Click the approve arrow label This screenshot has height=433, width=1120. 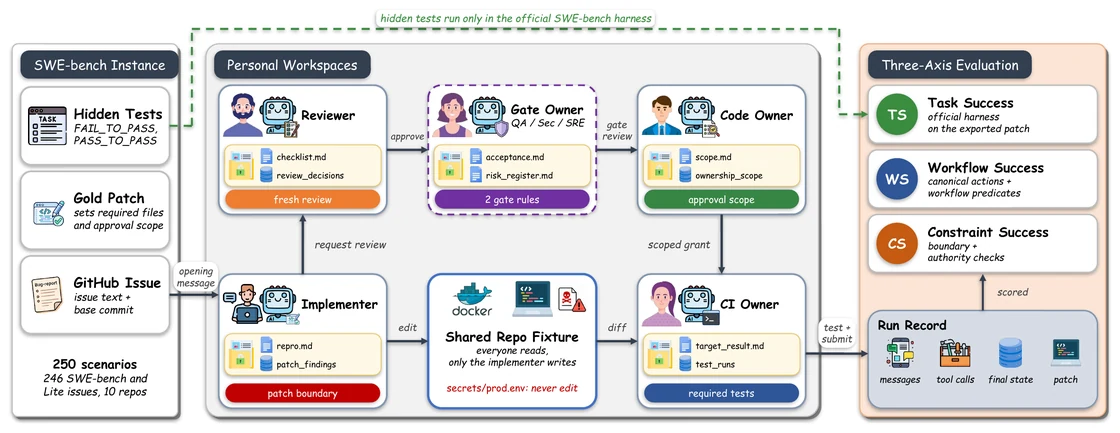(x=407, y=134)
